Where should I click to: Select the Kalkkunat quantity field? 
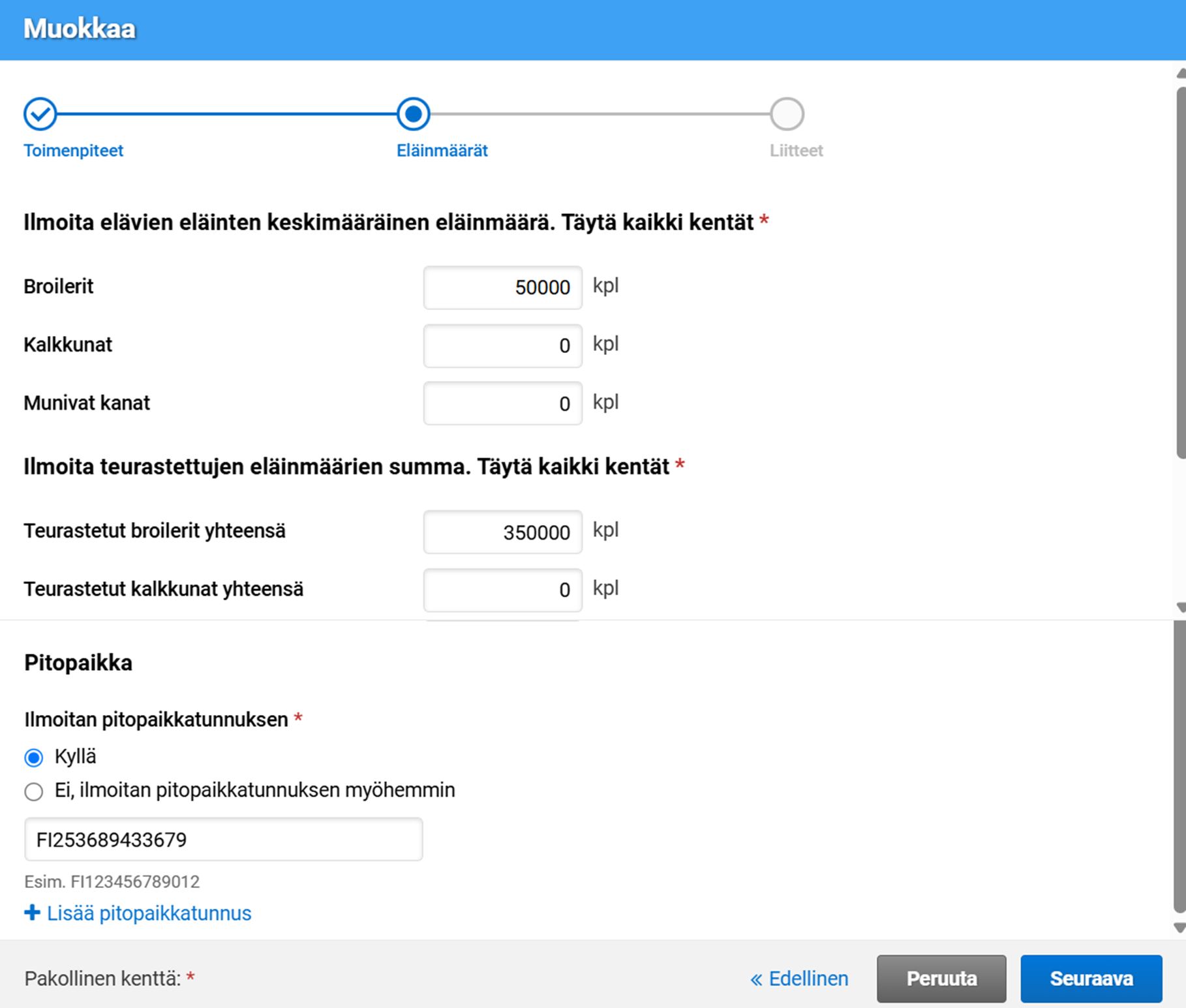(502, 346)
